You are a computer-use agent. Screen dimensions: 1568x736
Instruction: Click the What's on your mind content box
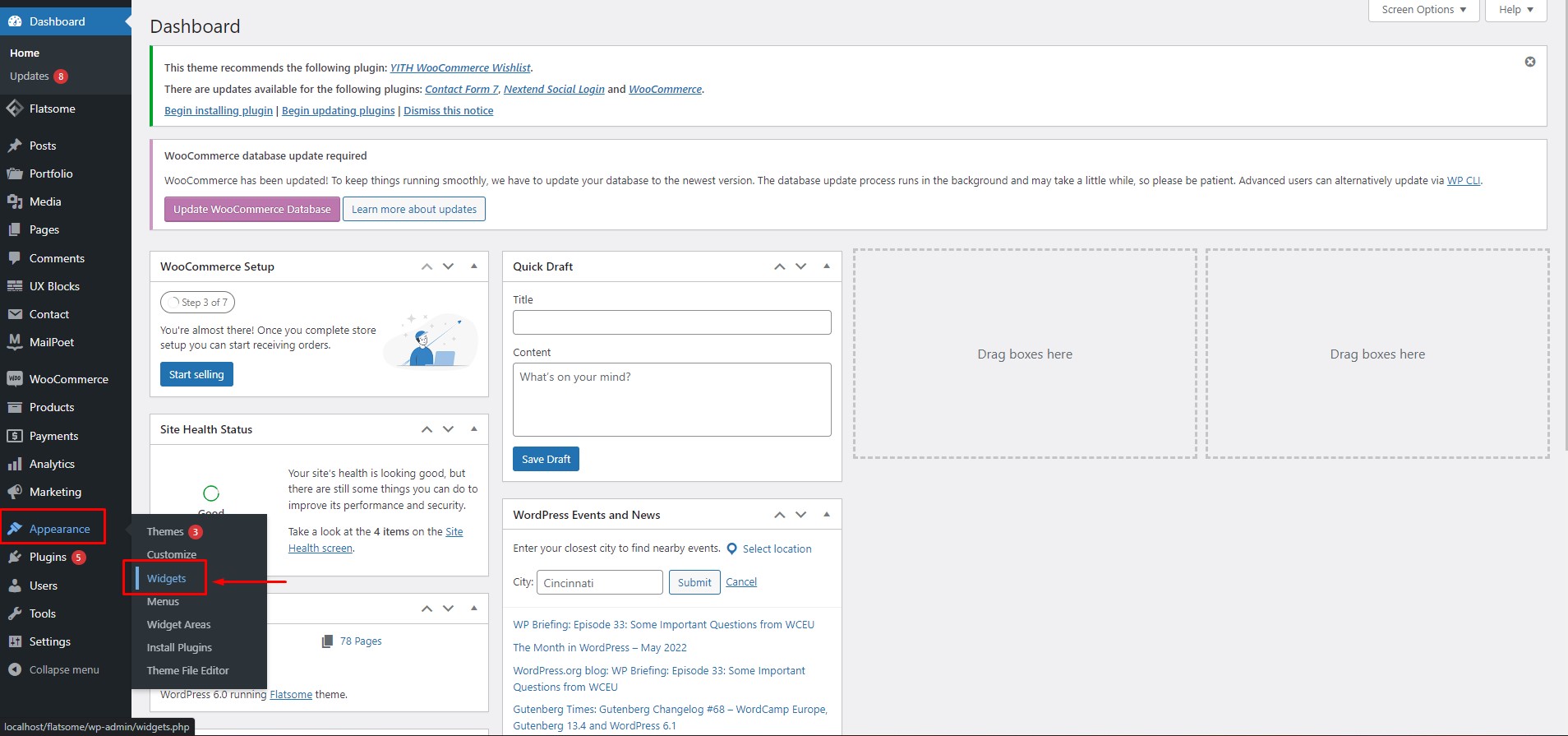pos(672,400)
